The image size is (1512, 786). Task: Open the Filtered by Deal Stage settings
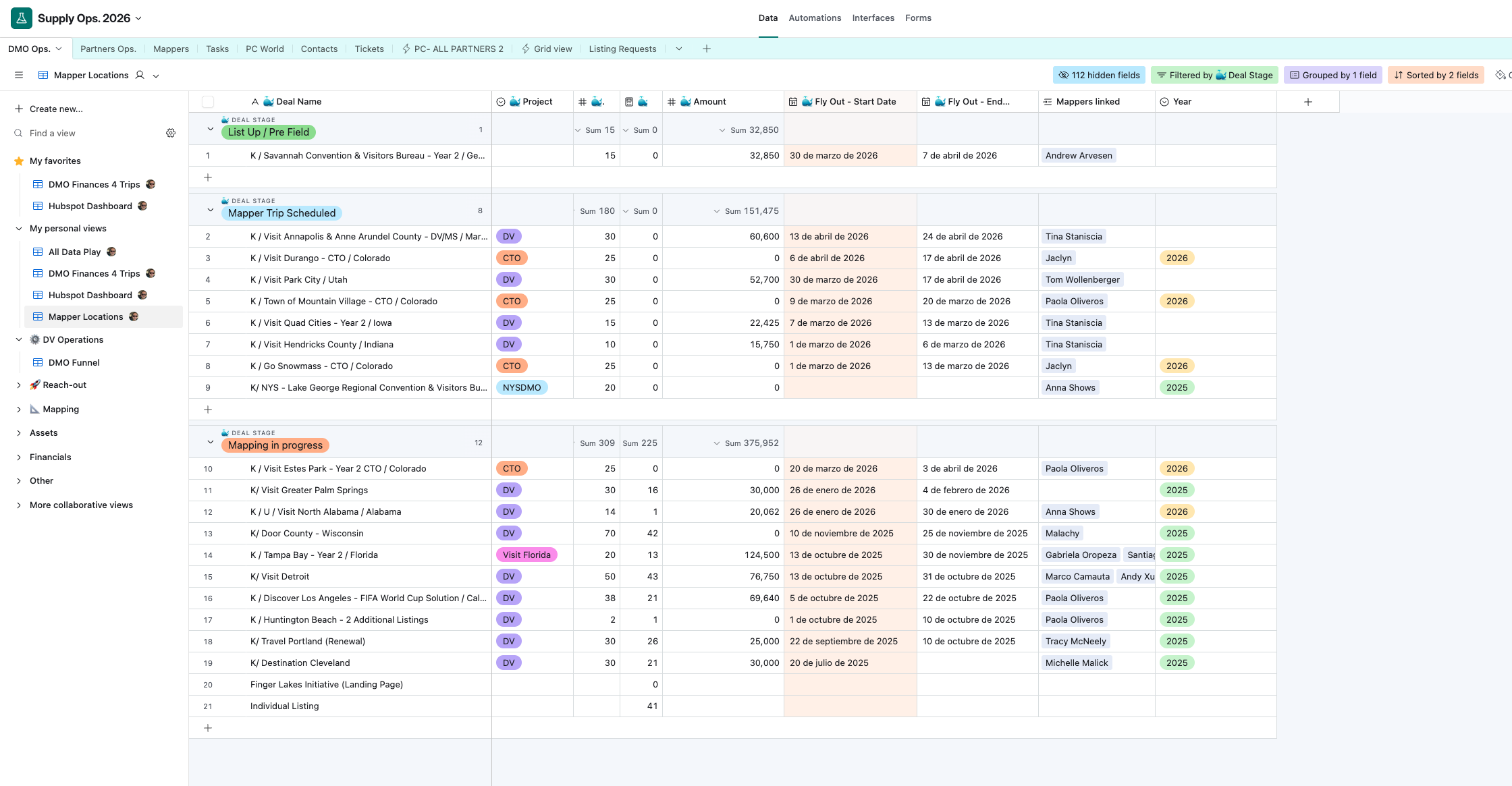[1214, 75]
